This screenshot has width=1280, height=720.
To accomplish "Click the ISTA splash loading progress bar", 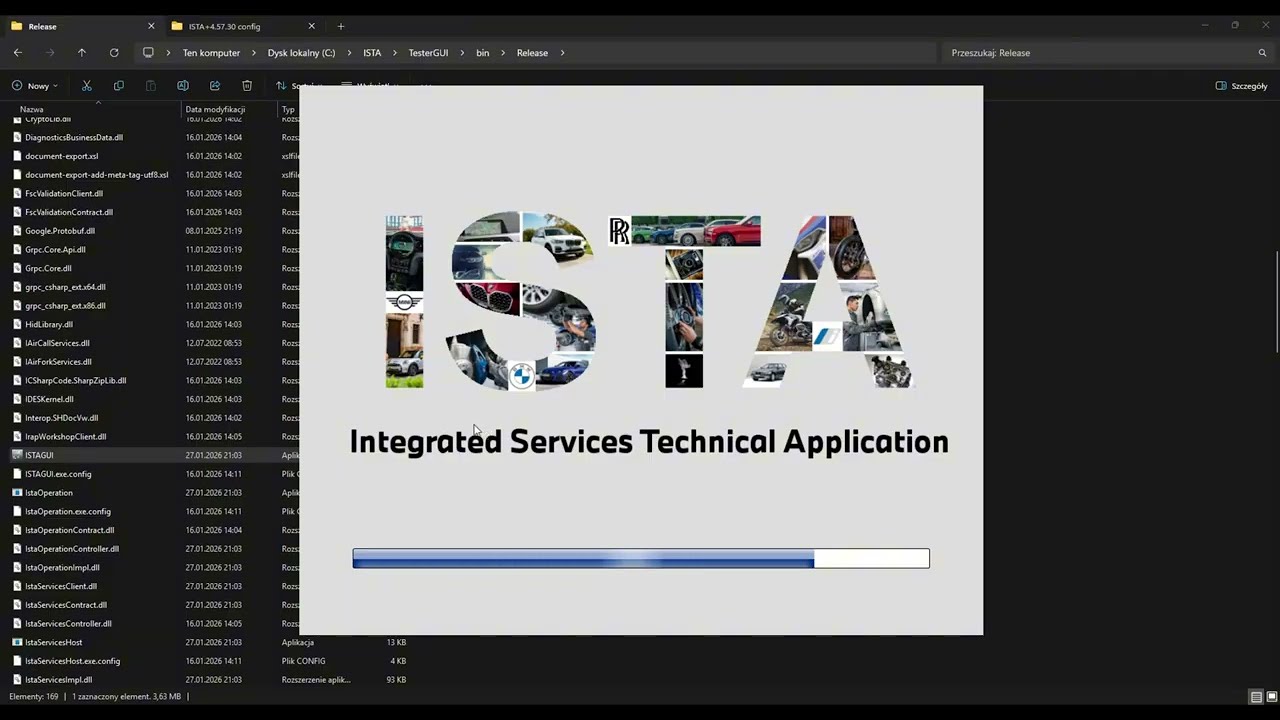I will coord(641,558).
